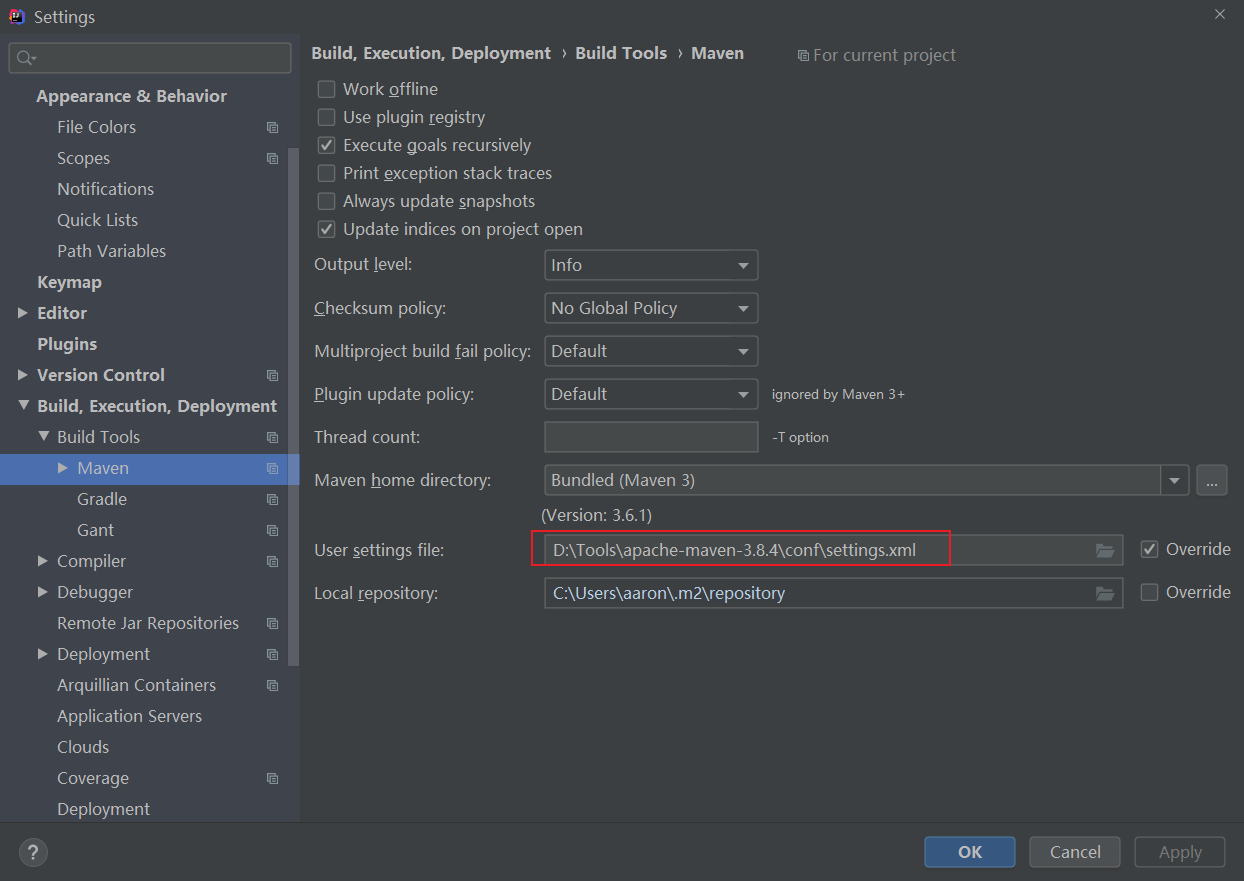The width and height of the screenshot is (1244, 881).
Task: Click the Apply button
Action: point(1180,852)
